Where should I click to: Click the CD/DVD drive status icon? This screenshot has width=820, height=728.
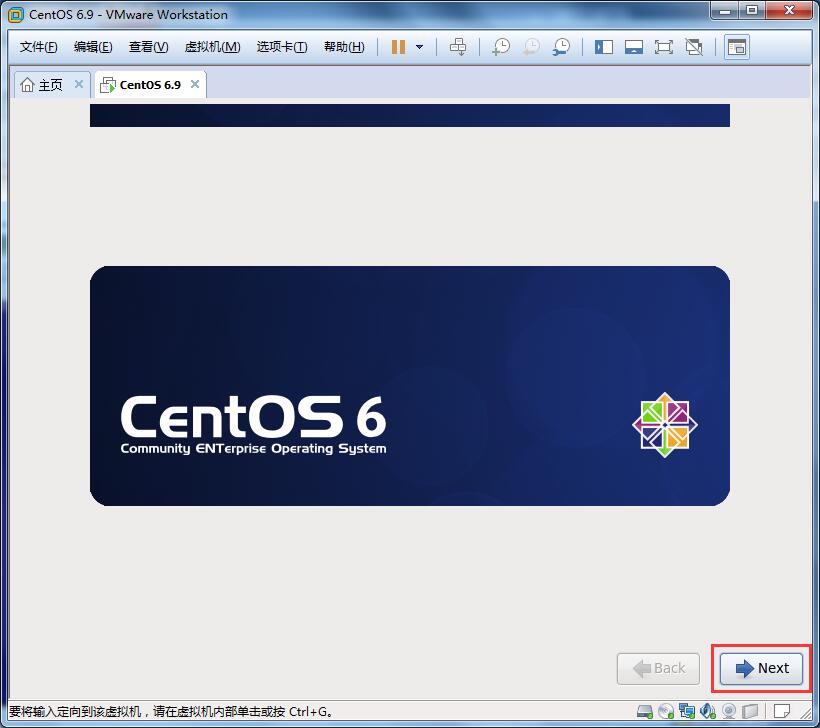coord(666,711)
